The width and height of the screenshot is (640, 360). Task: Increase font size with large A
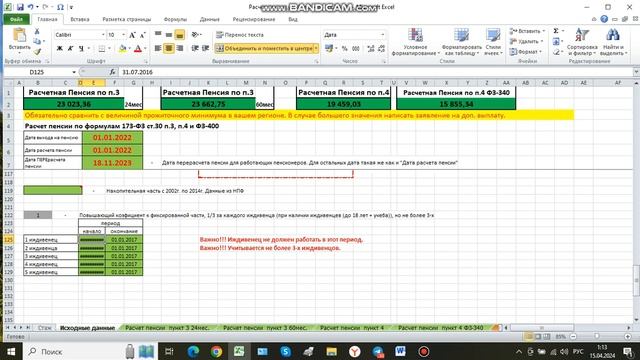point(132,35)
